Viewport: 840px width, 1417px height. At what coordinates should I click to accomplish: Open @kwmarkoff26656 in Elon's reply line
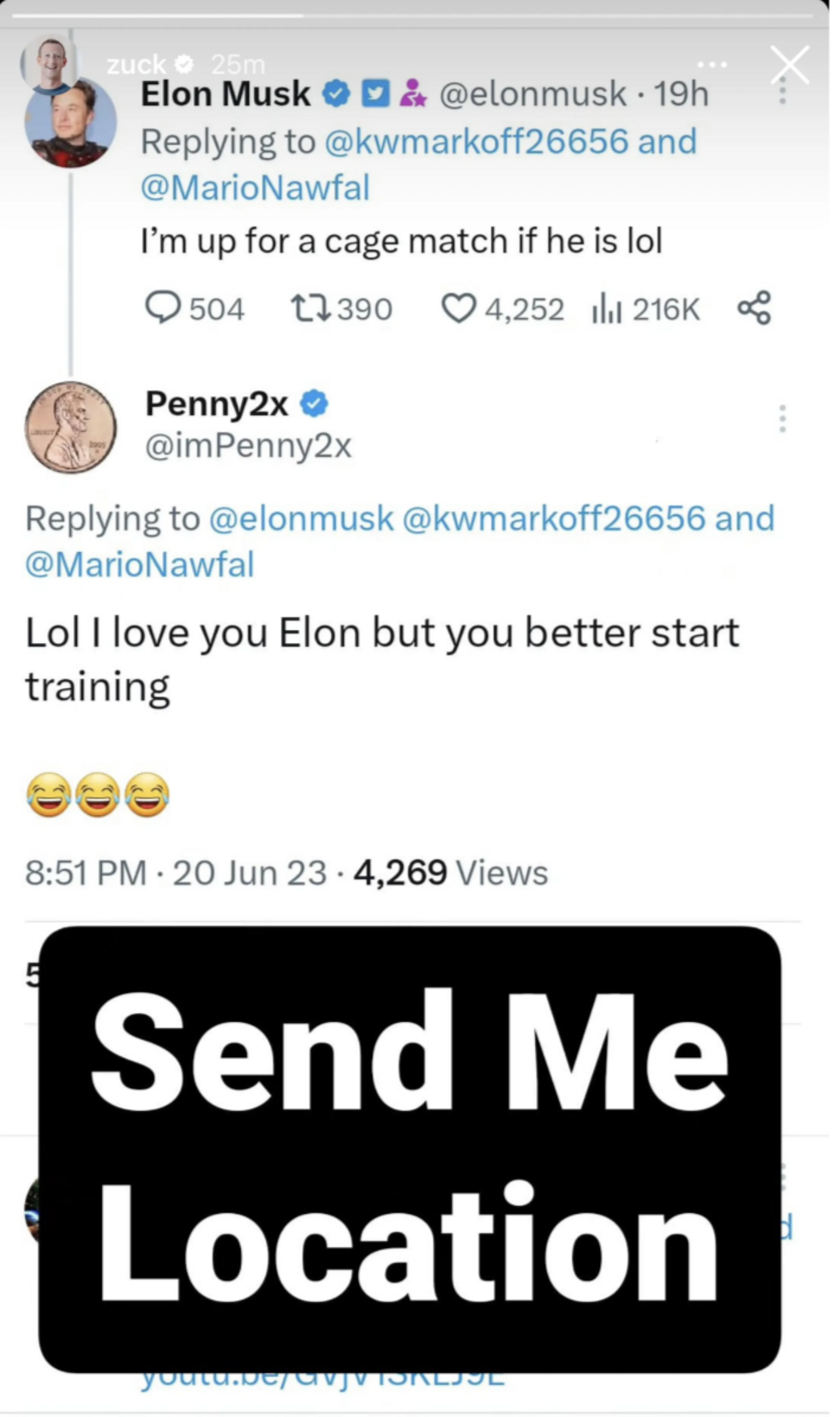tap(476, 141)
